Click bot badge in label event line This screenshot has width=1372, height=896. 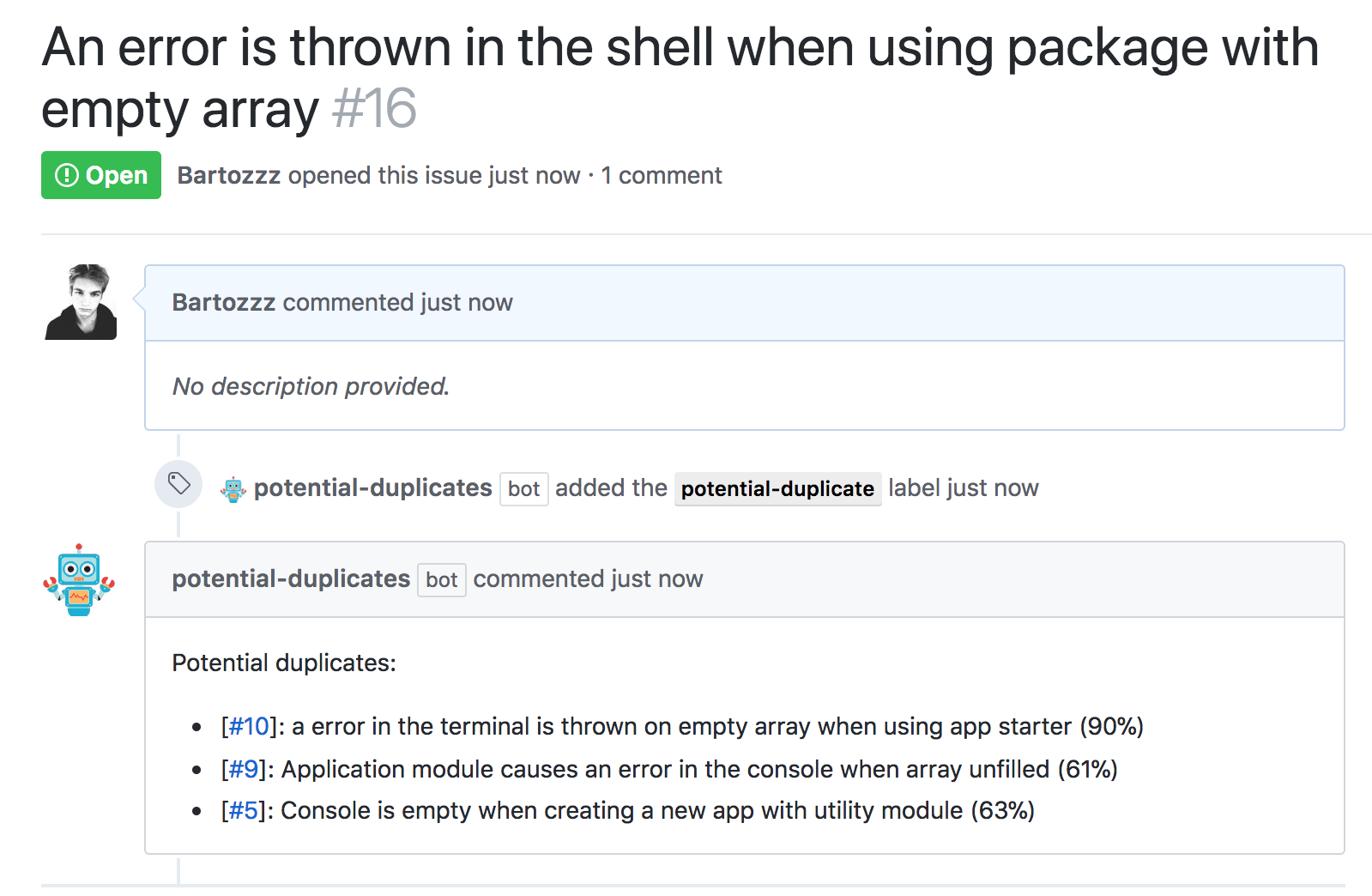(523, 489)
